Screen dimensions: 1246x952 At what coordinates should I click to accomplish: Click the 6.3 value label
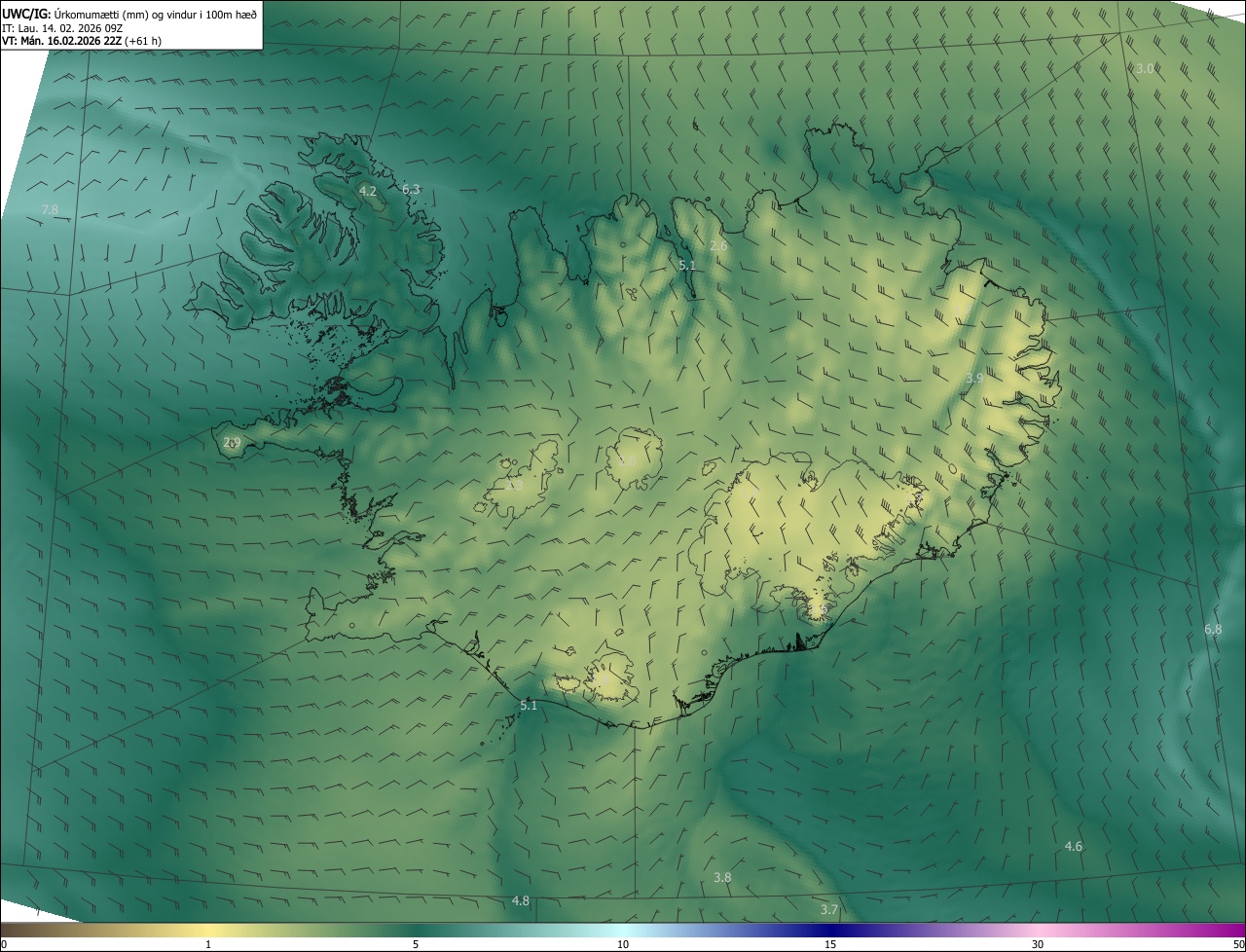click(x=411, y=189)
